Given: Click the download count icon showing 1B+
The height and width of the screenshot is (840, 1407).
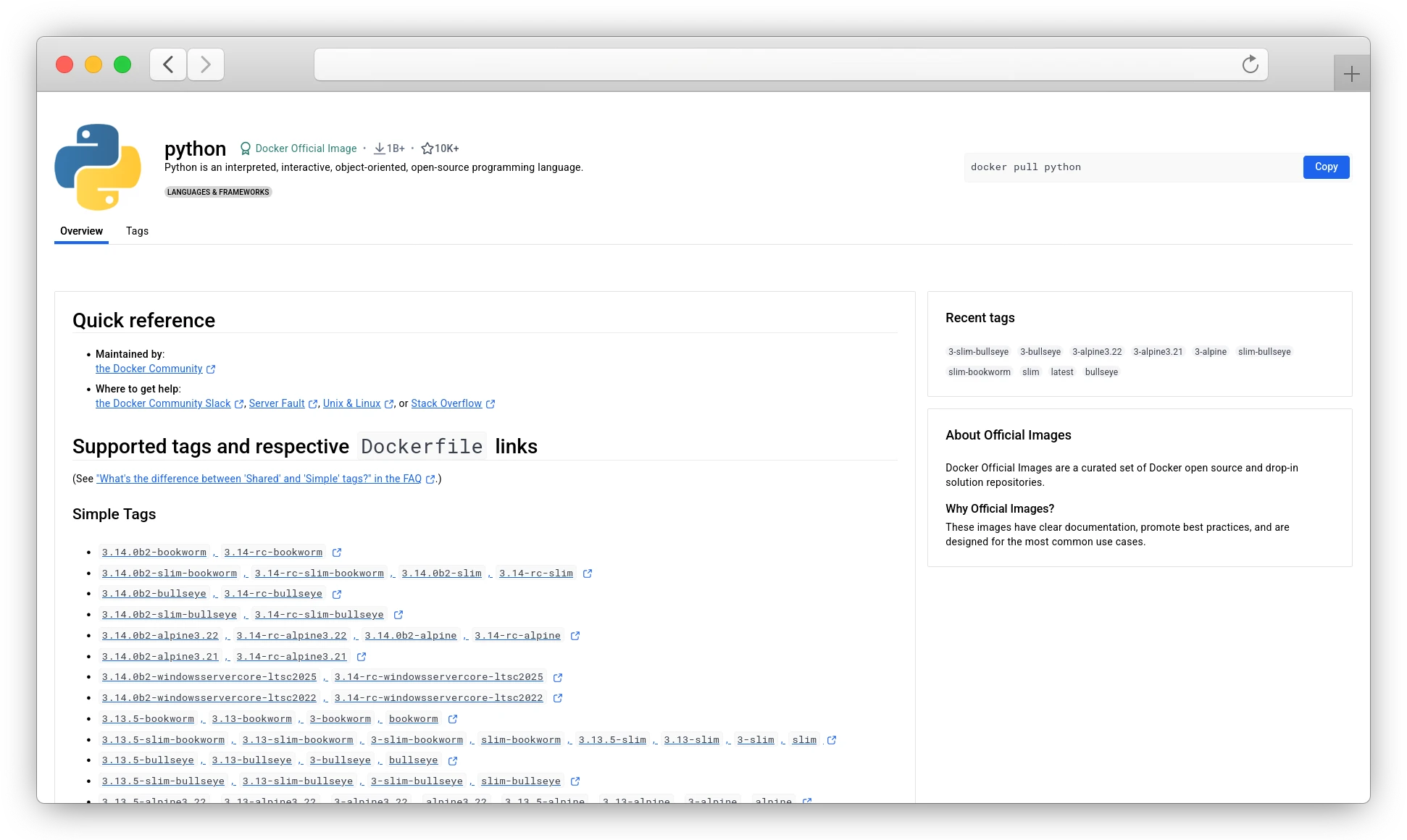Looking at the screenshot, I should tap(380, 148).
